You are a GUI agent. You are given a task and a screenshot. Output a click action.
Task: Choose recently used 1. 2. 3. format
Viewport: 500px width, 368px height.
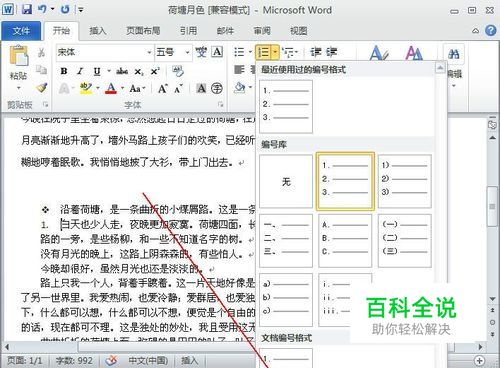[286, 106]
